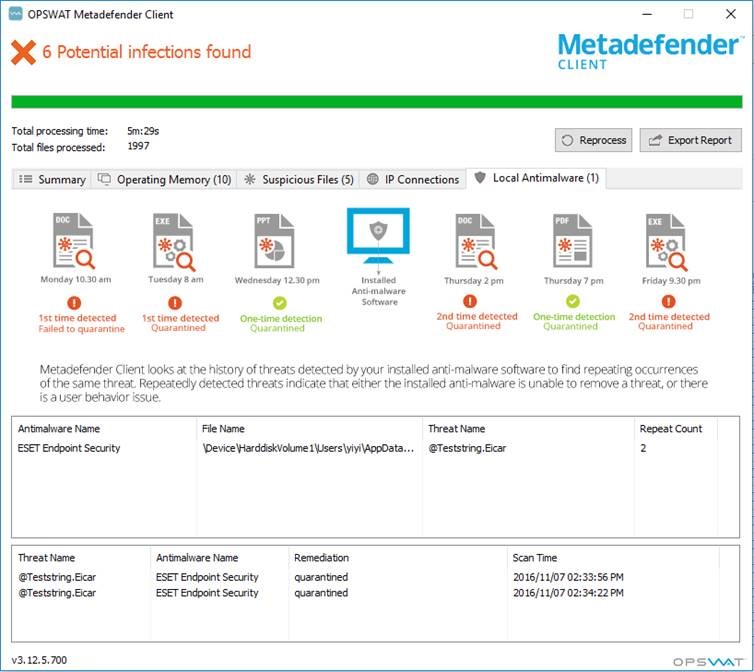The height and width of the screenshot is (672, 754).
Task: Click the Monday 10.30 am DOC file icon
Action: 74,241
